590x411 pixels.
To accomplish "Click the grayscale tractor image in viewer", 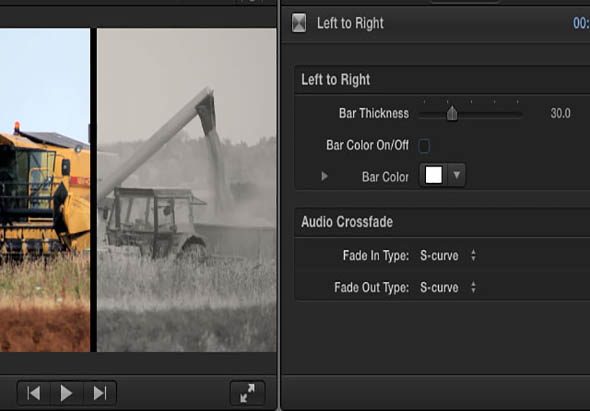I will click(x=187, y=190).
